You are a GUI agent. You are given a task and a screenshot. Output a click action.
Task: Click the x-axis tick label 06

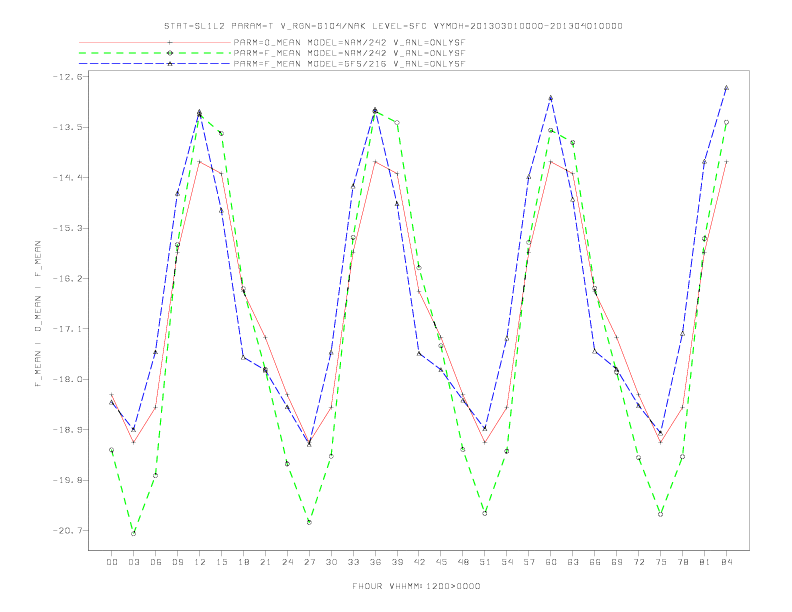(156, 562)
